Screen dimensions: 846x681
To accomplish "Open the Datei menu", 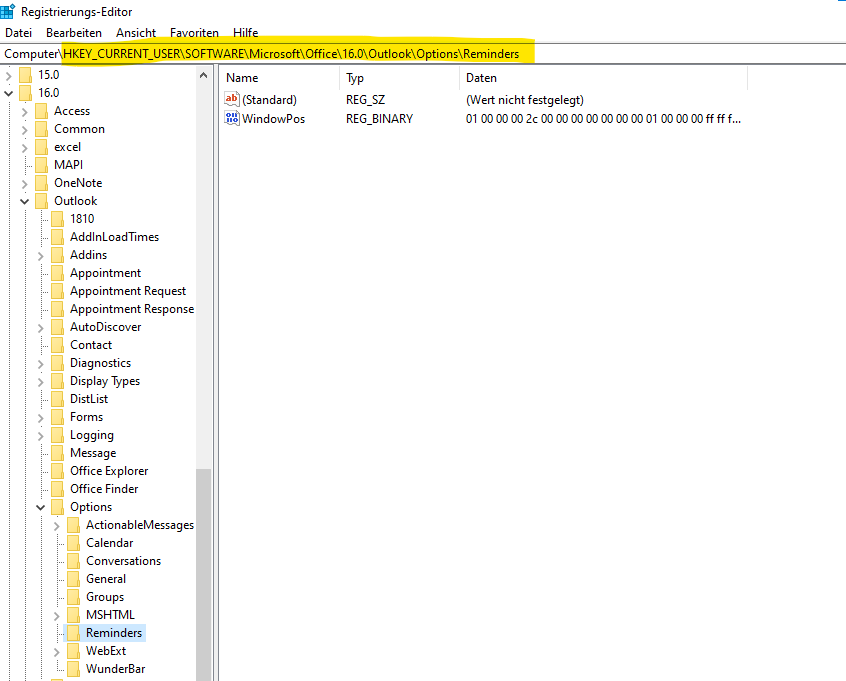I will pyautogui.click(x=18, y=33).
